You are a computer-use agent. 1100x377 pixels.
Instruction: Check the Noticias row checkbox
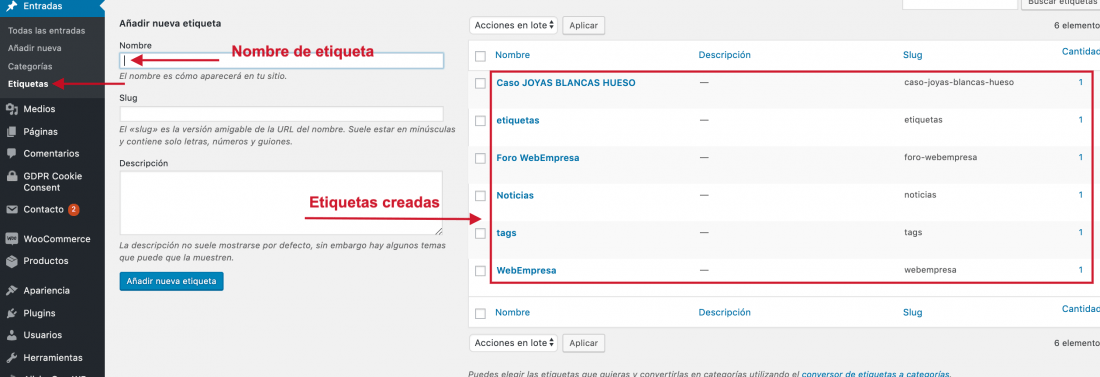(481, 195)
